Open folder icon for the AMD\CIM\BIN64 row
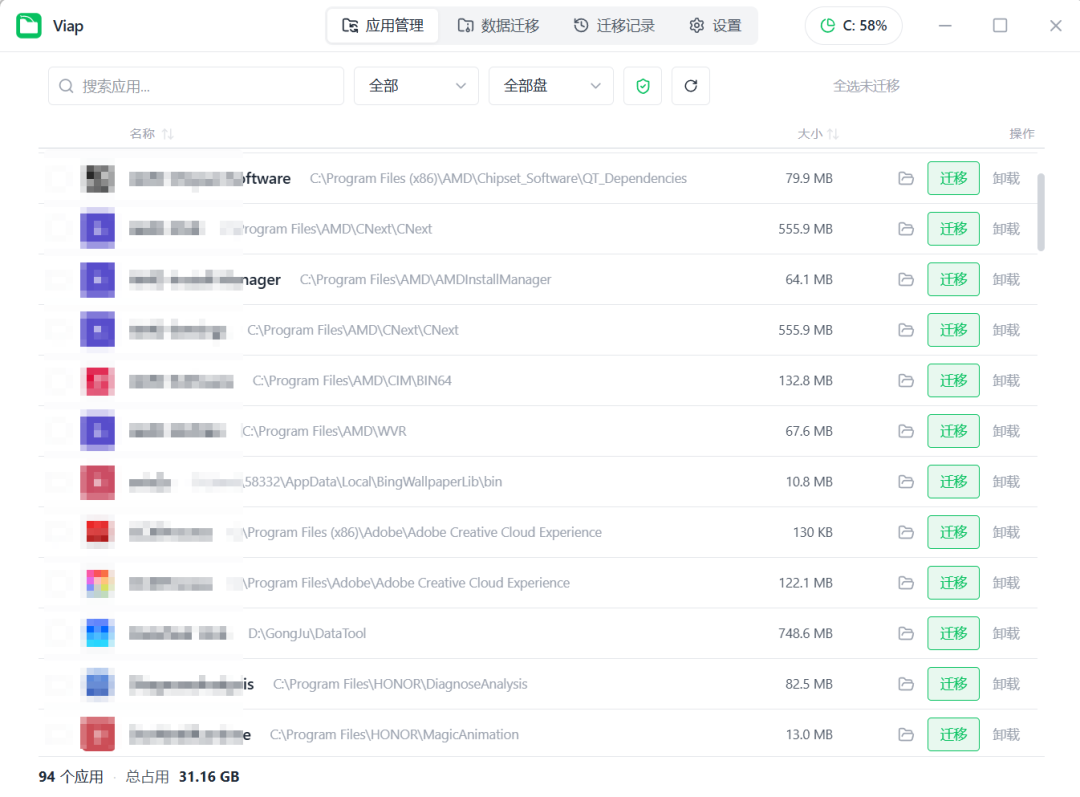The width and height of the screenshot is (1080, 797). coord(906,381)
